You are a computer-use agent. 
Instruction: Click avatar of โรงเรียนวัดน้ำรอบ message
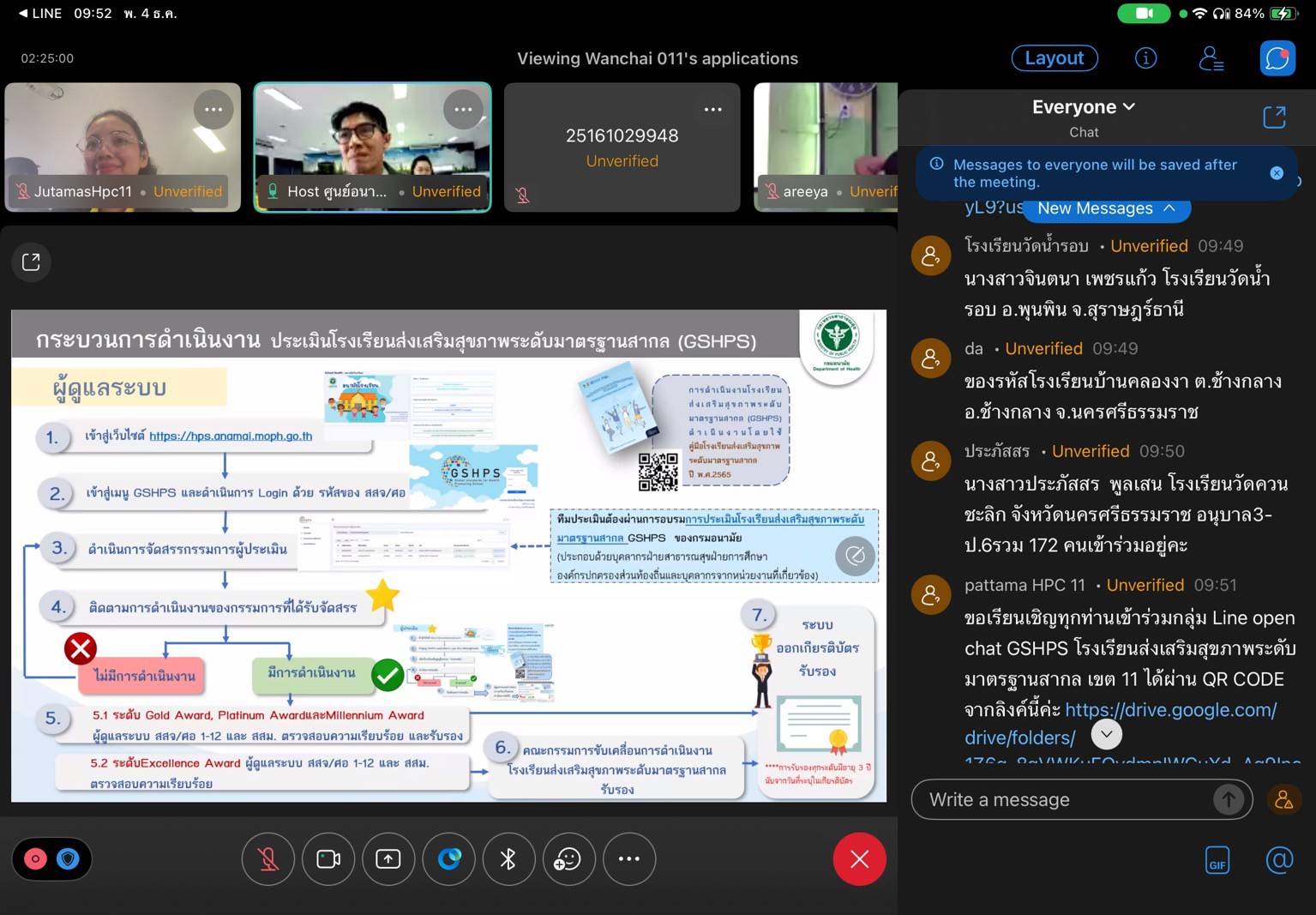931,256
